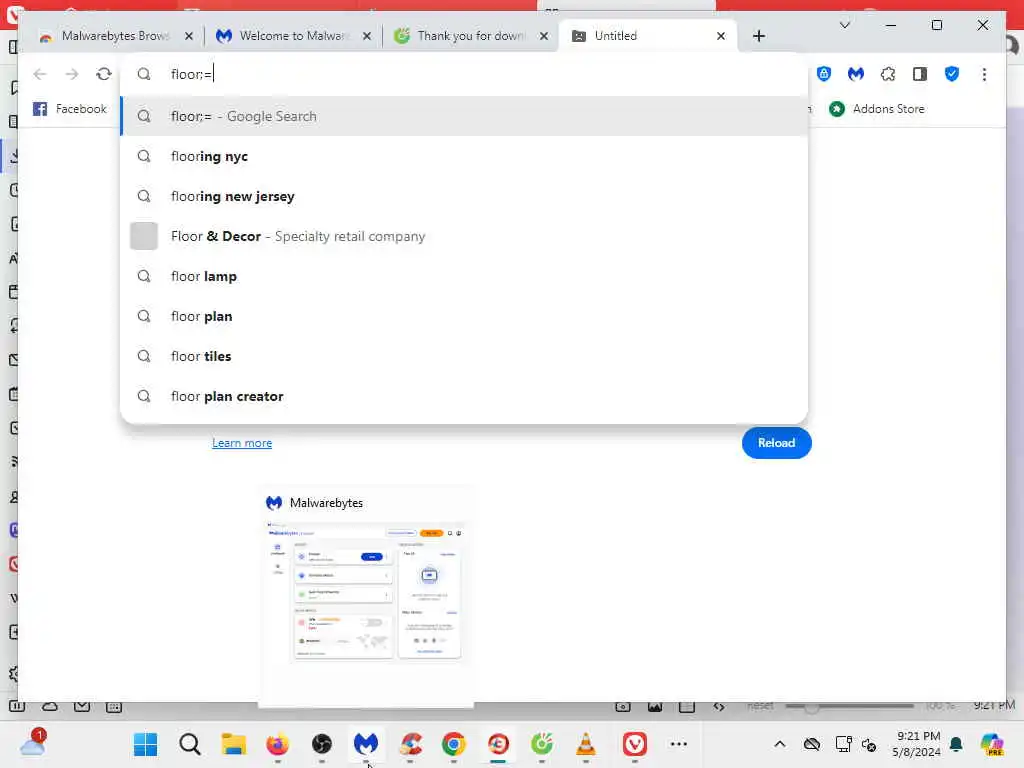Open the red circular browser taskbar icon
Viewport: 1024px width, 768px height.
pyautogui.click(x=498, y=744)
